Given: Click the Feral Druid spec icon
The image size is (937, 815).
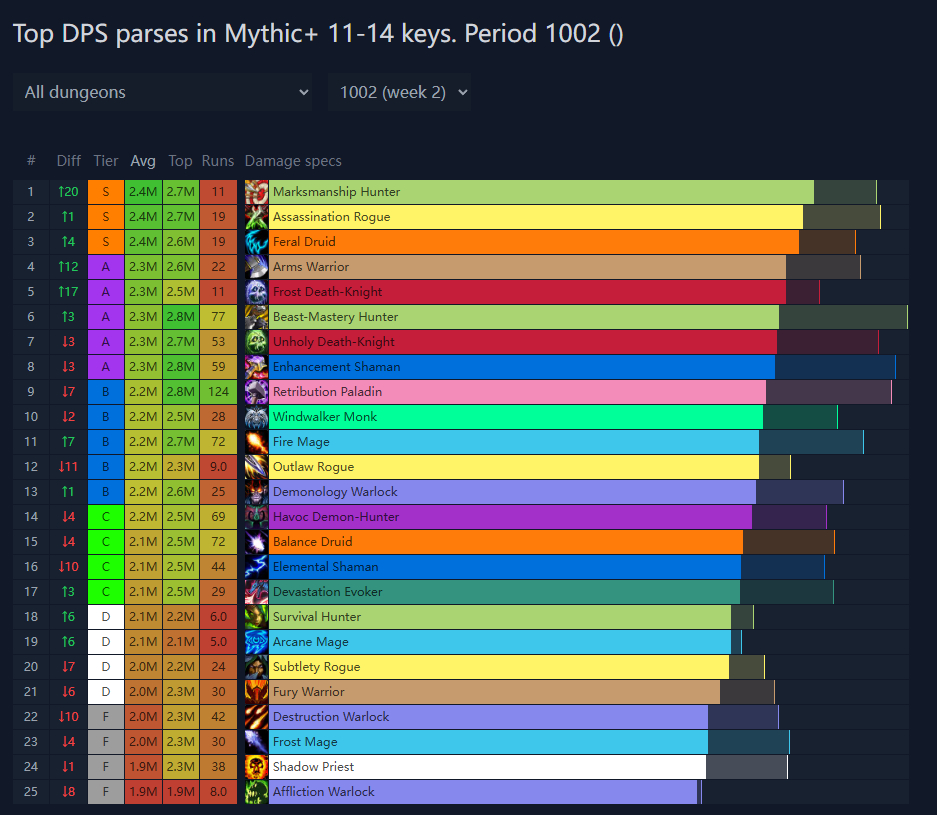Looking at the screenshot, I should pyautogui.click(x=257, y=242).
